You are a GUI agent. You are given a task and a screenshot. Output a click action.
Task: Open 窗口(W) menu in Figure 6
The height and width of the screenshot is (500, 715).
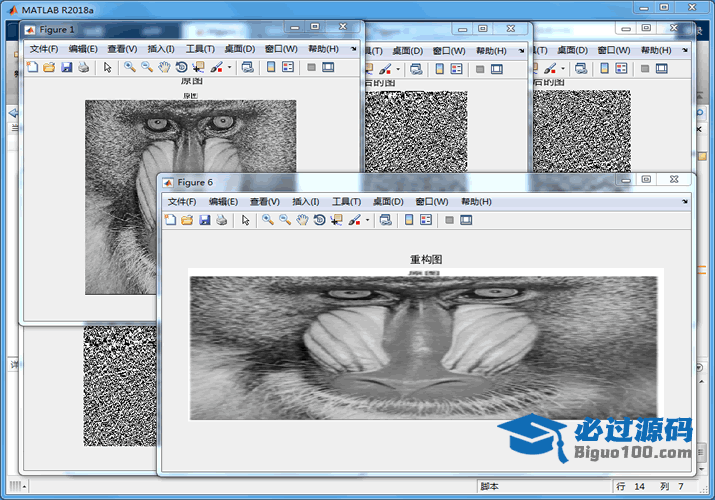[431, 201]
